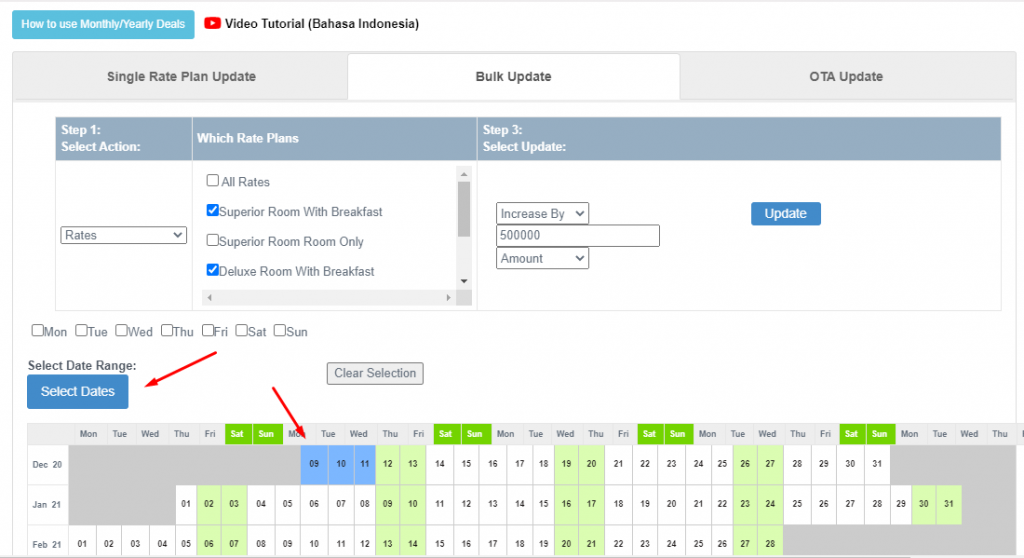Click the Select Dates button
The height and width of the screenshot is (558, 1024).
(x=78, y=391)
